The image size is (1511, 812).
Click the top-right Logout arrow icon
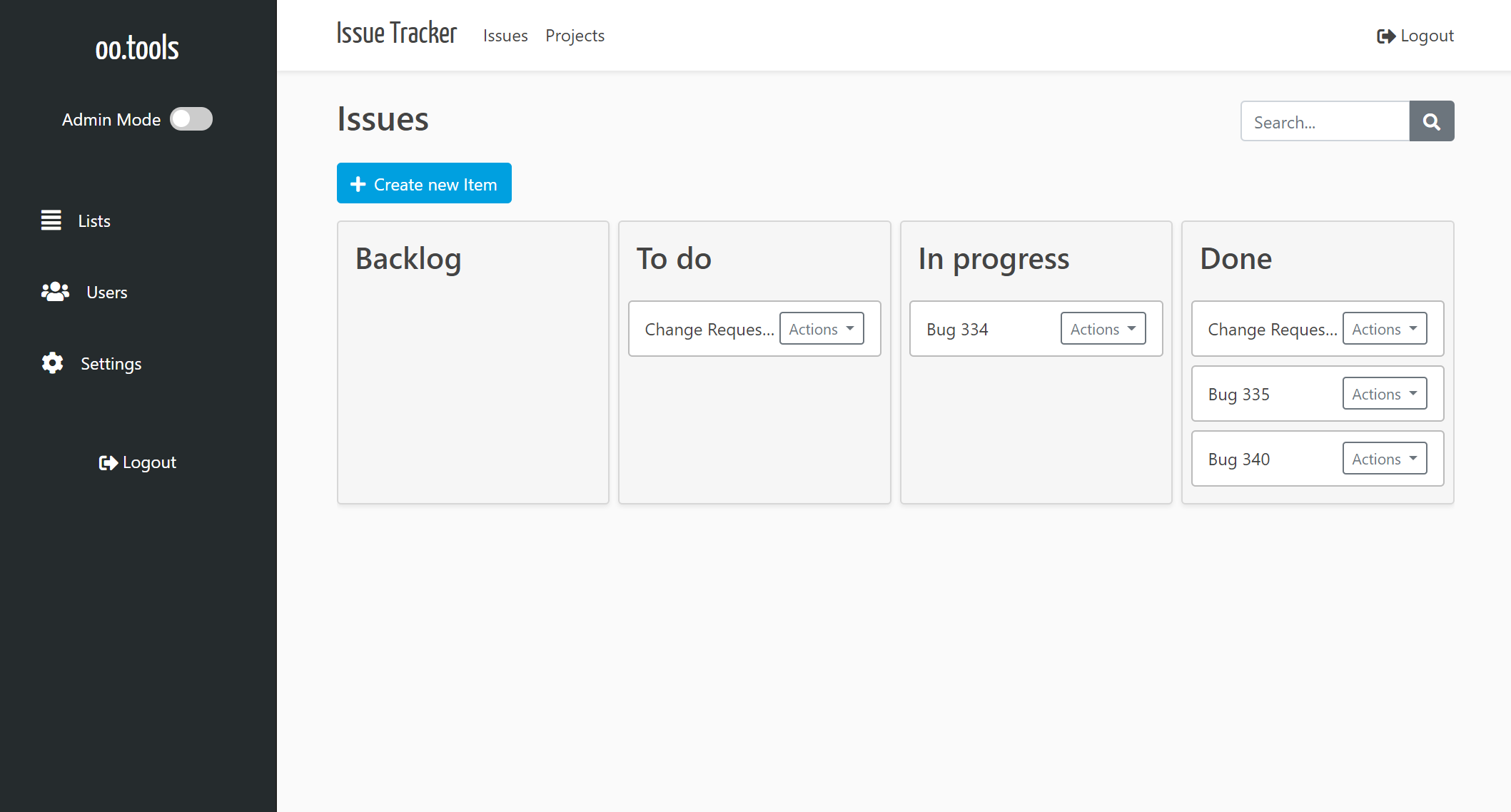[1385, 36]
